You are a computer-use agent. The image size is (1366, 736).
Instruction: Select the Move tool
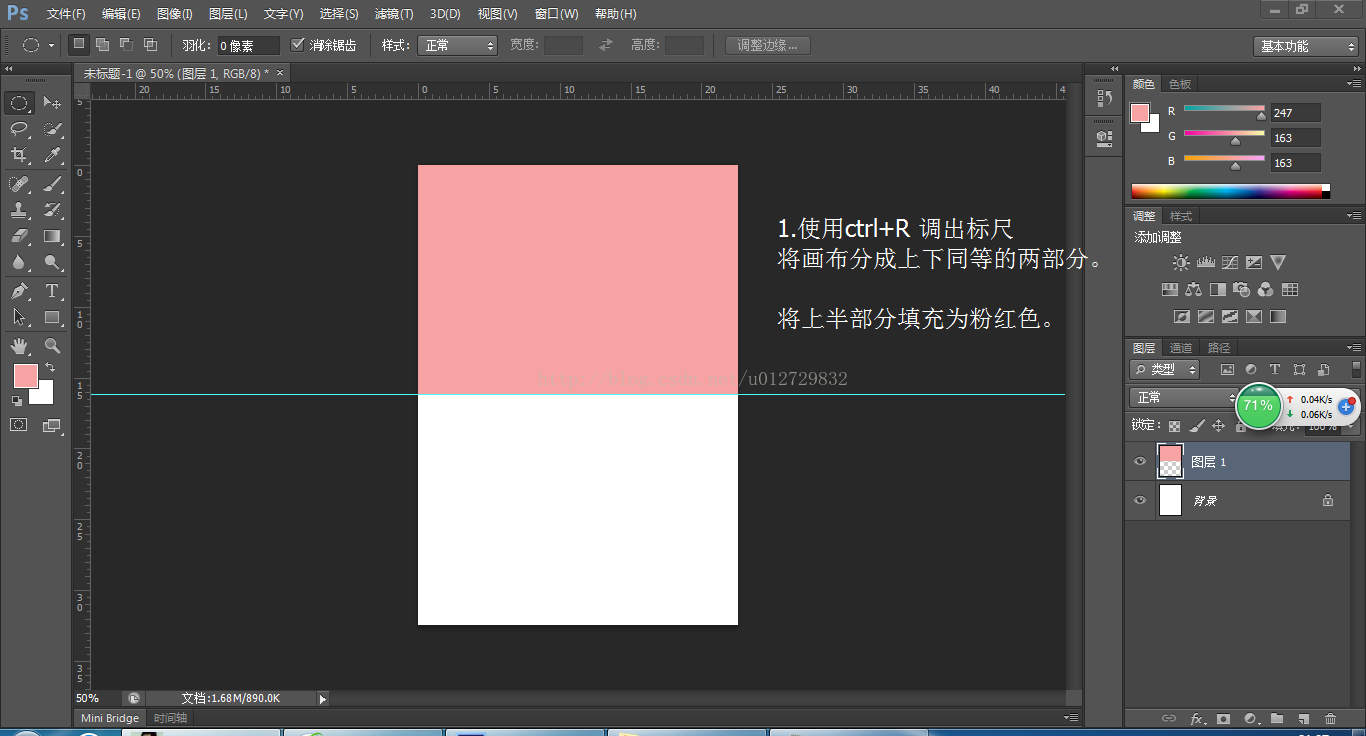click(x=52, y=103)
